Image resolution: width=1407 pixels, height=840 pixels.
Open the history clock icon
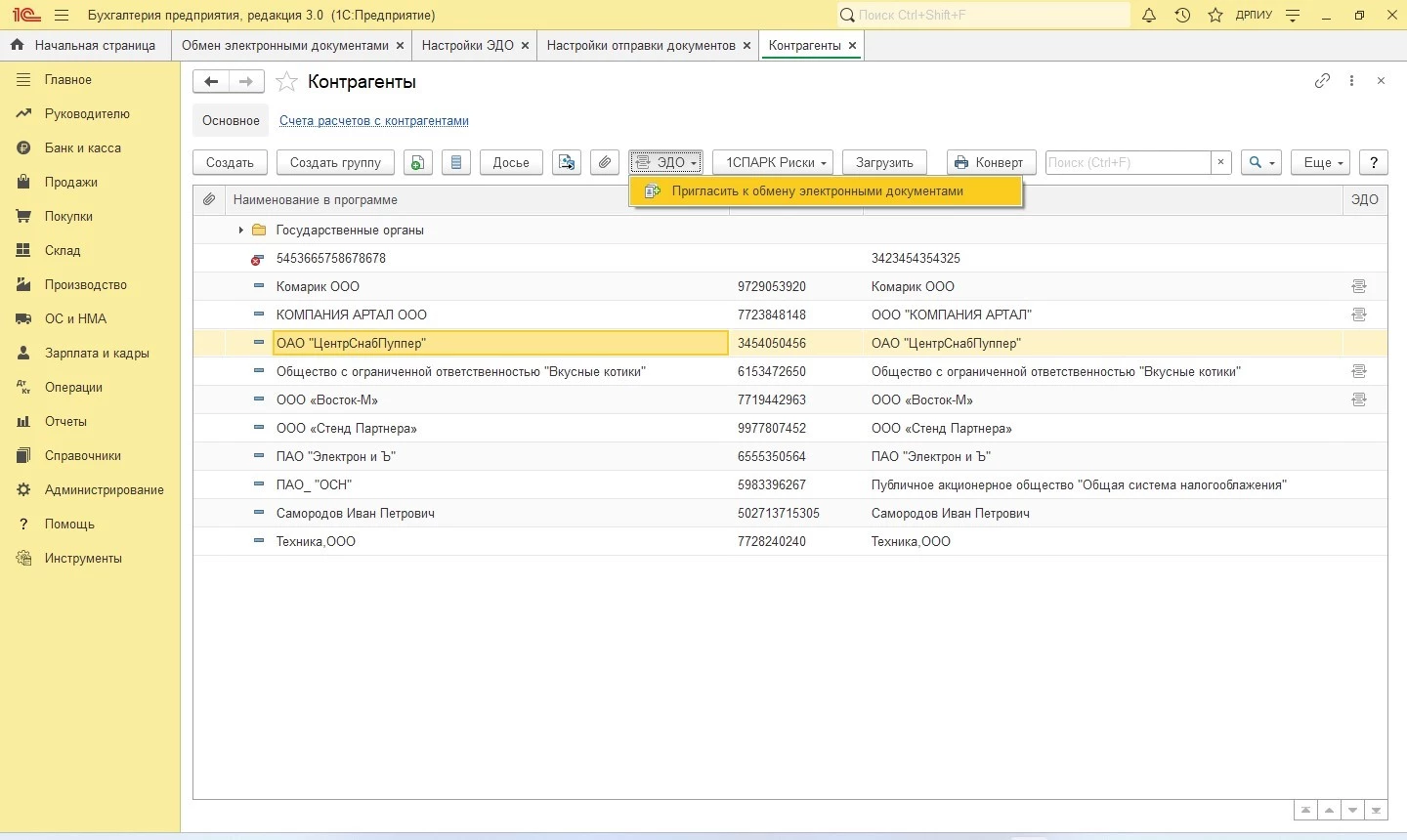click(x=1182, y=16)
